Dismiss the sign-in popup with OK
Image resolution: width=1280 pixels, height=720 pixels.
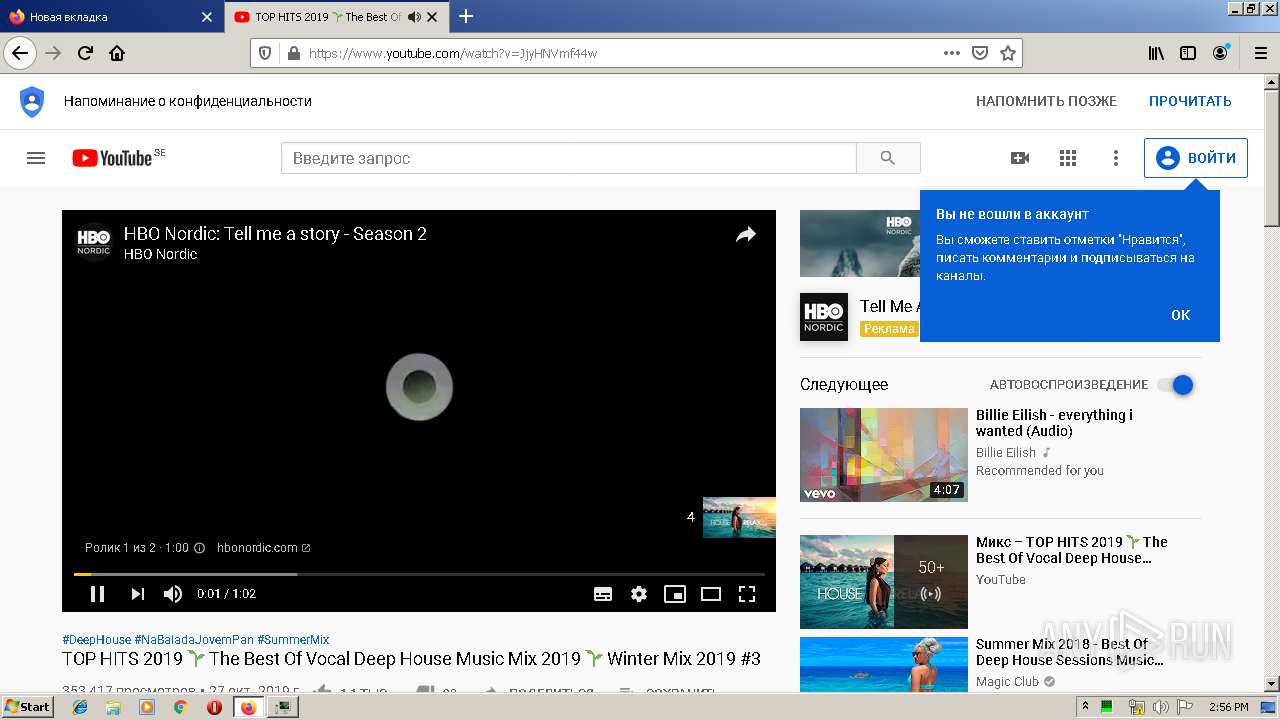pyautogui.click(x=1180, y=315)
